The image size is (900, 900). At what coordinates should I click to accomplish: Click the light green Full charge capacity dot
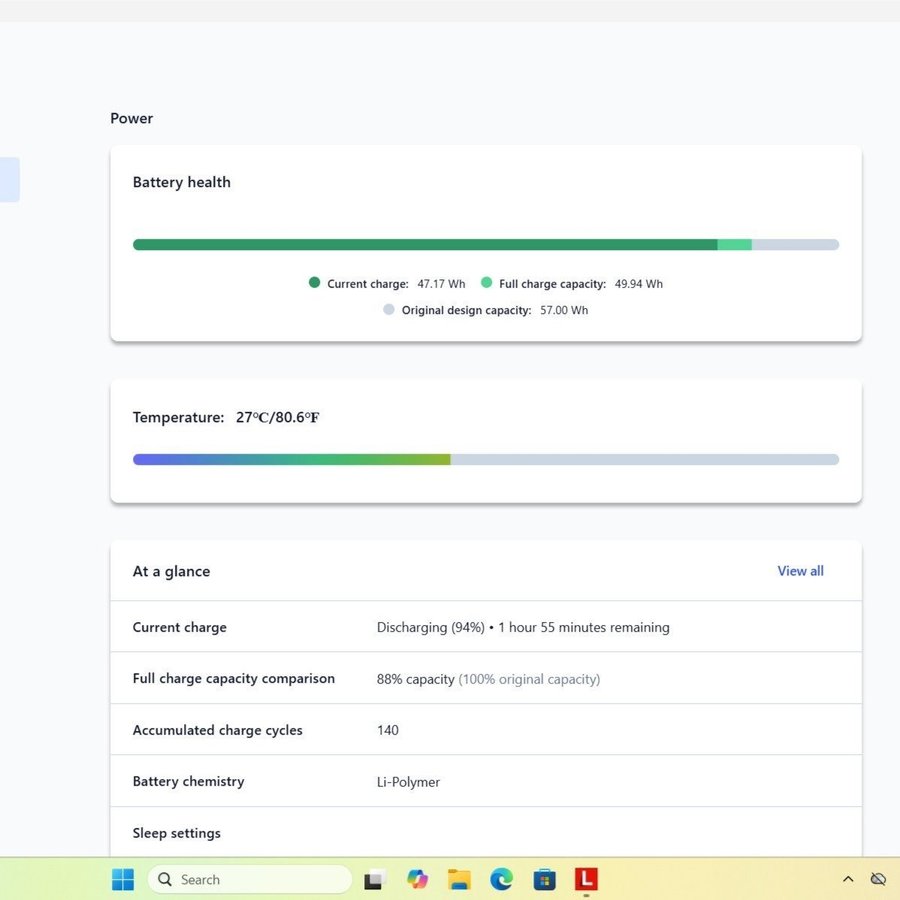[x=487, y=283]
